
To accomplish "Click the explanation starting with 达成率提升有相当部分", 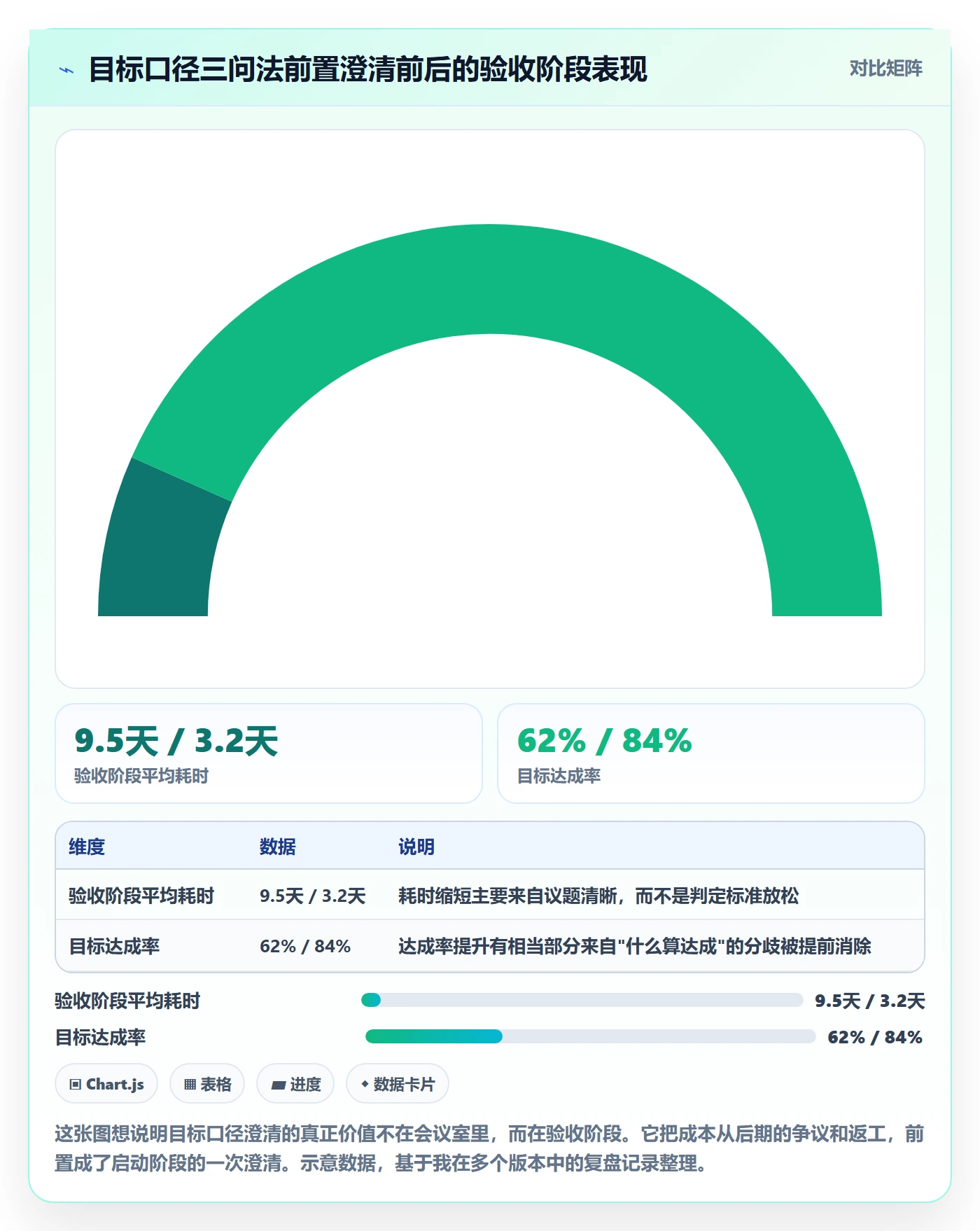I will tap(635, 946).
